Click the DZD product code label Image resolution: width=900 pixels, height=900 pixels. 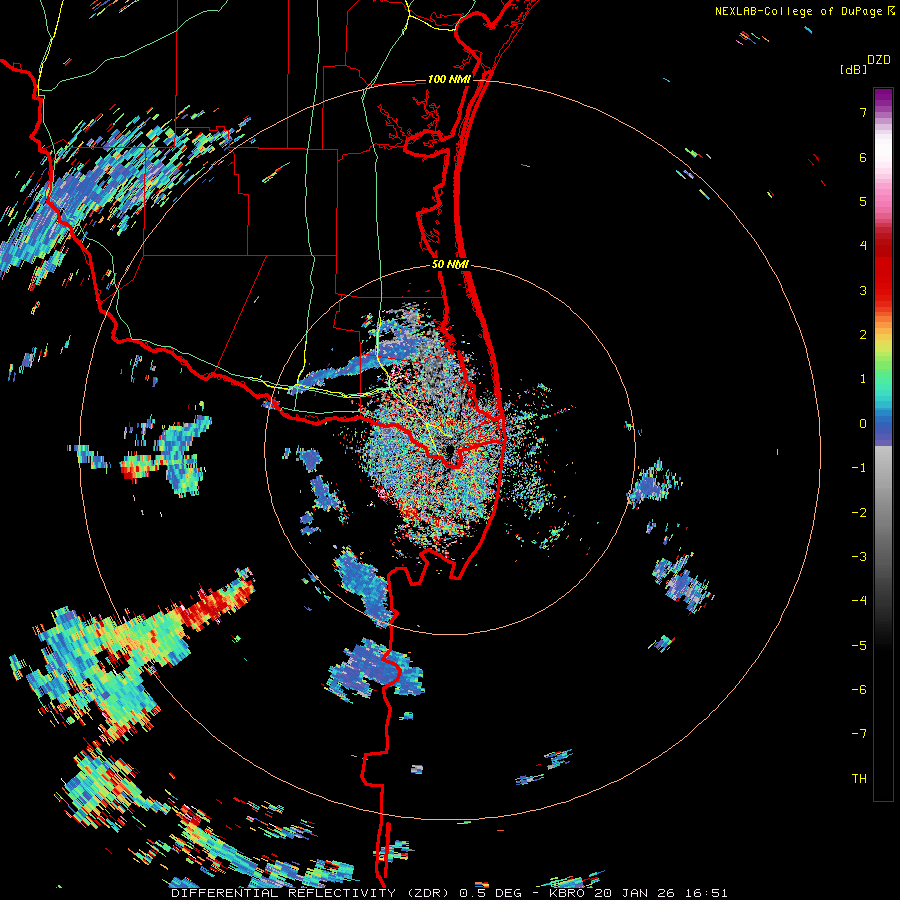[879, 60]
